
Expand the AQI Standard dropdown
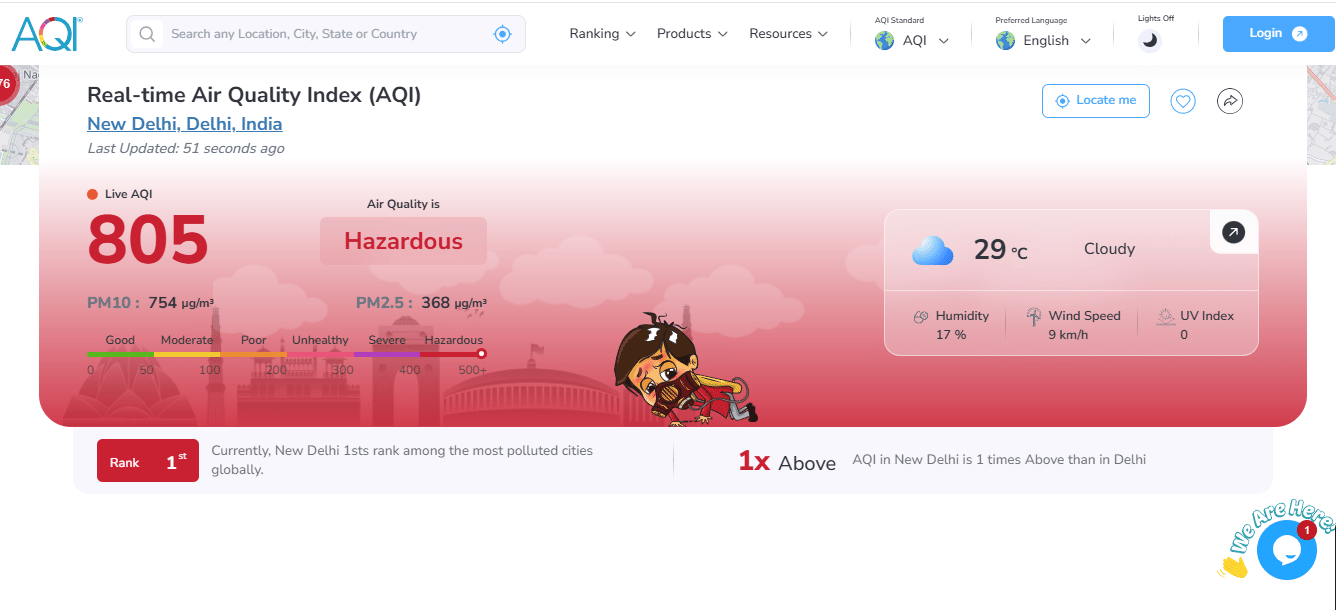912,41
